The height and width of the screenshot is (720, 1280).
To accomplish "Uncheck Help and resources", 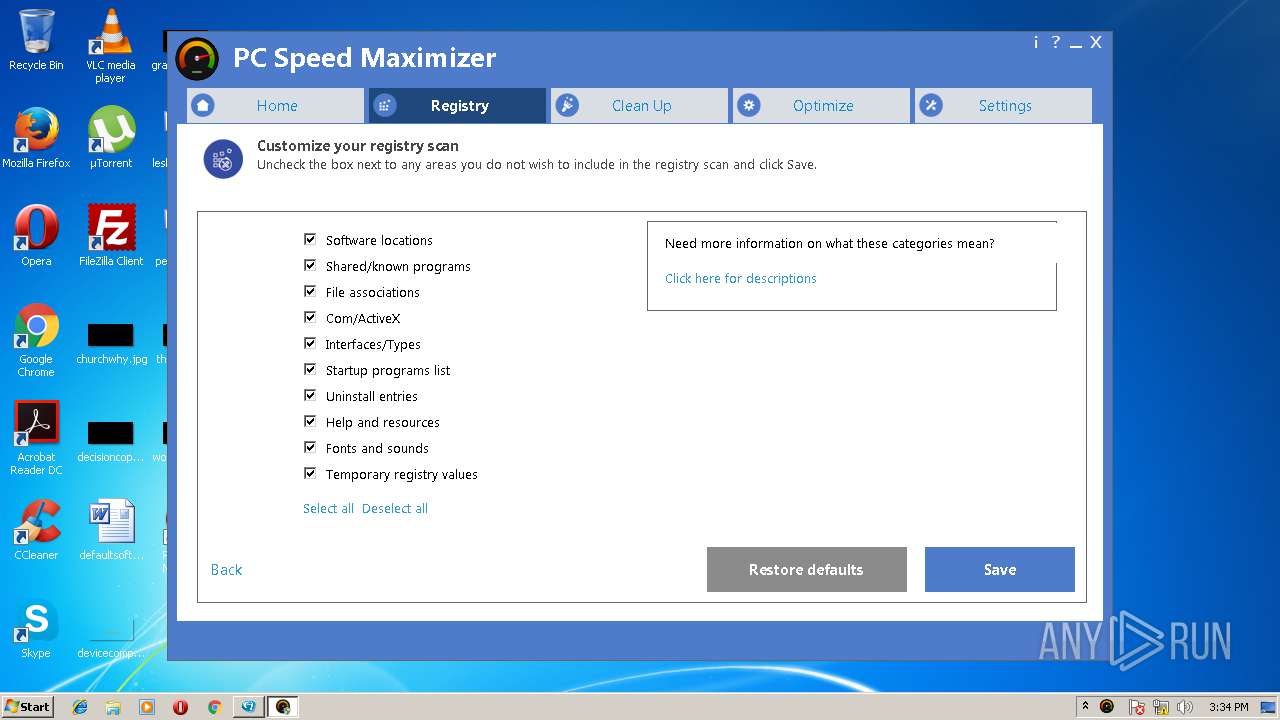I will (310, 421).
